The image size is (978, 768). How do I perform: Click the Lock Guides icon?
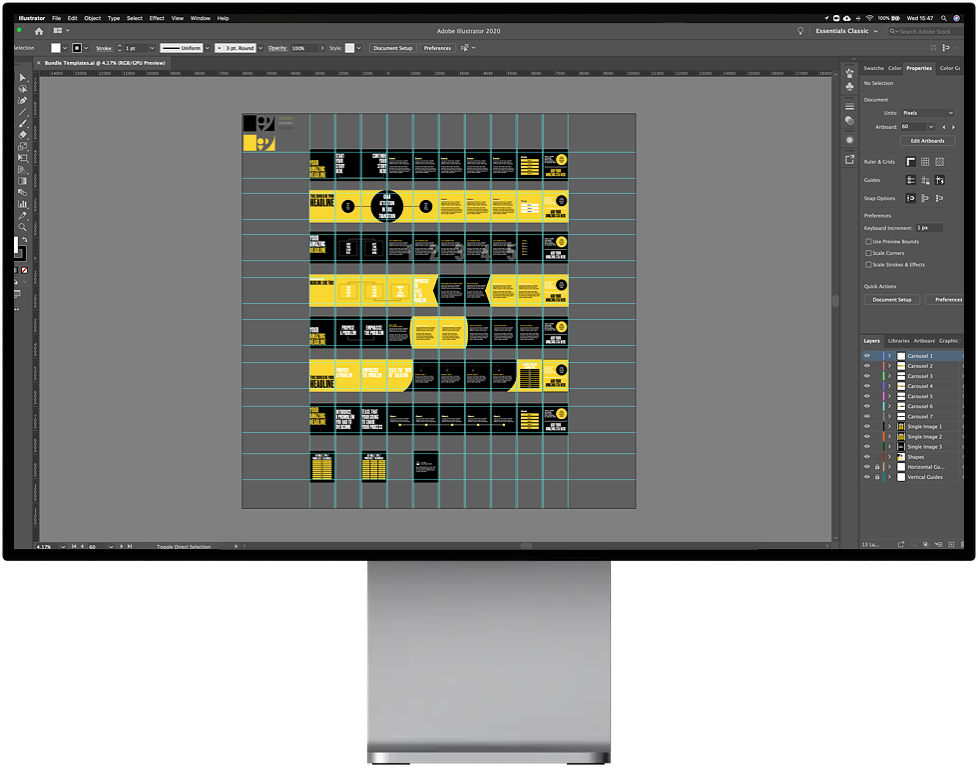pyautogui.click(x=926, y=180)
